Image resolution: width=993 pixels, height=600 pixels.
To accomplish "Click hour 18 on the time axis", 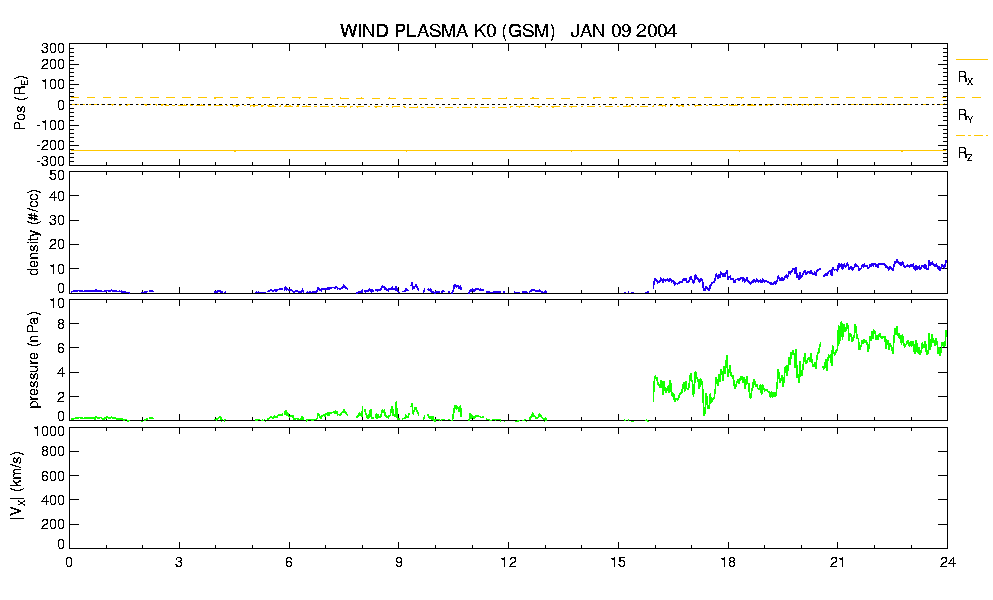I will point(728,562).
